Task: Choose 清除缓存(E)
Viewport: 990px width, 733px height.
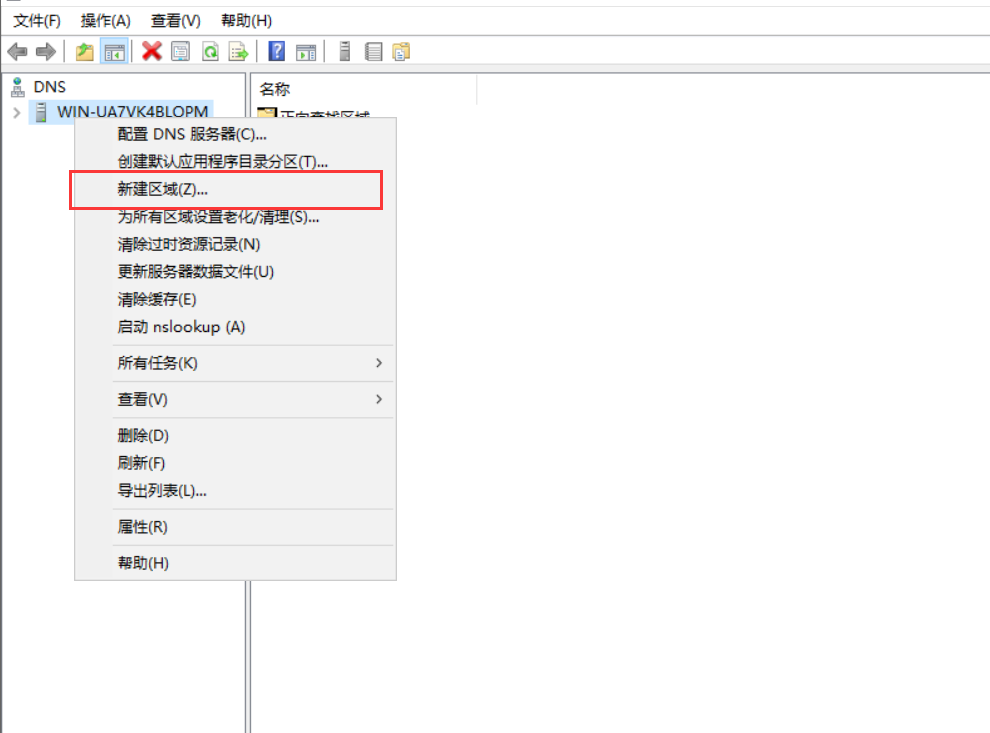Action: 236,299
